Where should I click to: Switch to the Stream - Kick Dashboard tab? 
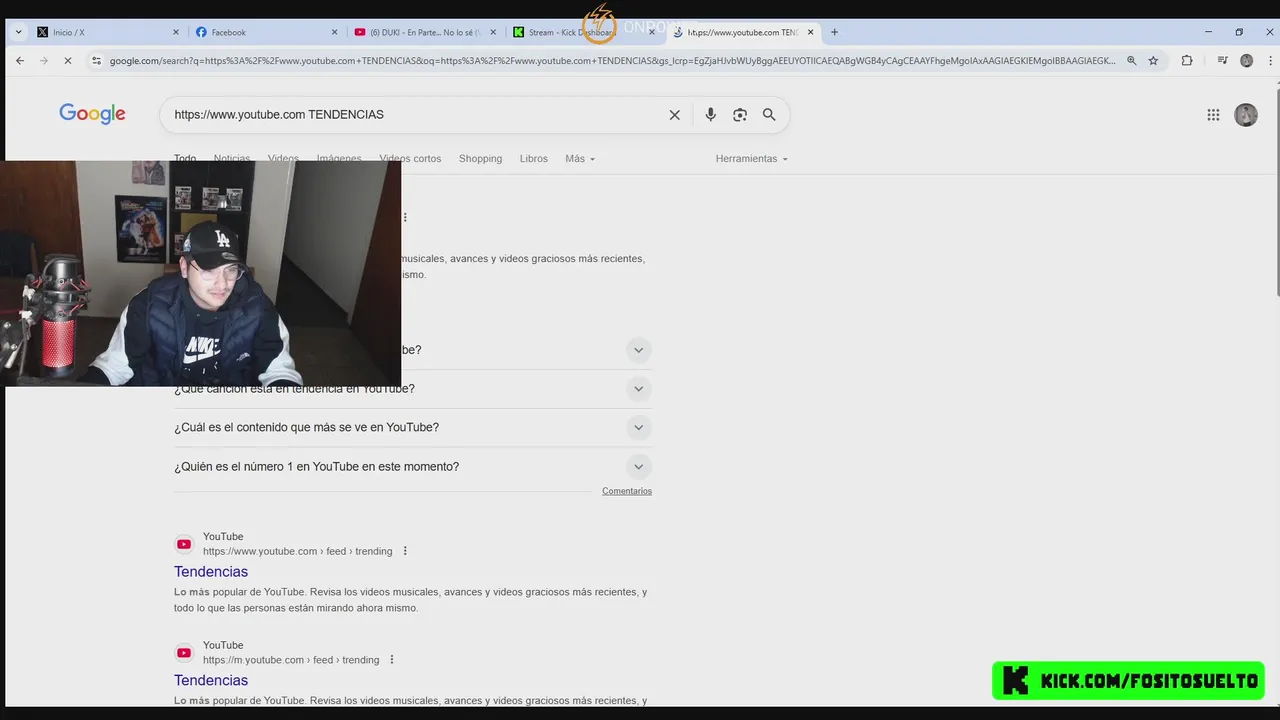(x=584, y=32)
